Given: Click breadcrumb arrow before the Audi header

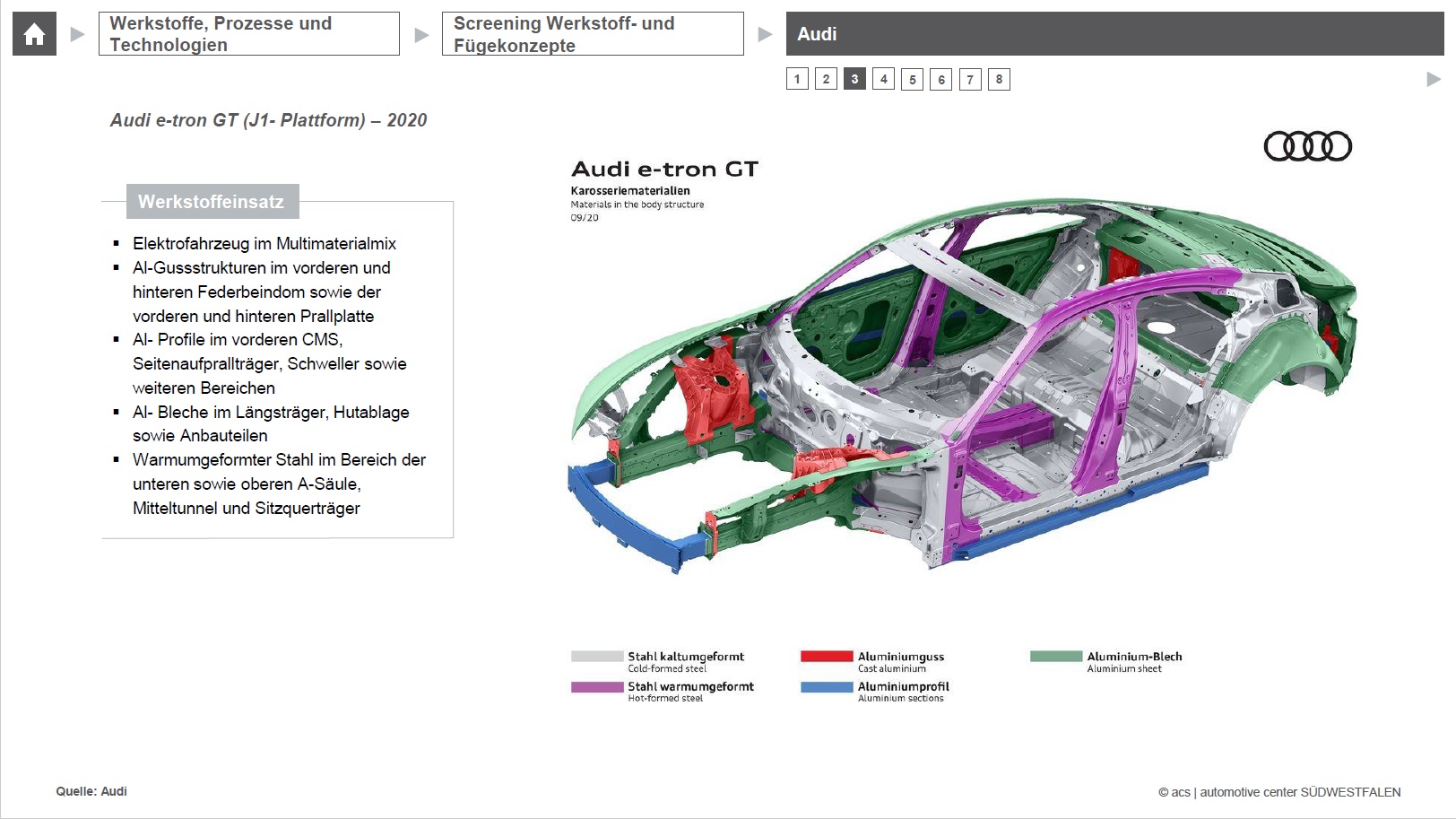Looking at the screenshot, I should 765,34.
